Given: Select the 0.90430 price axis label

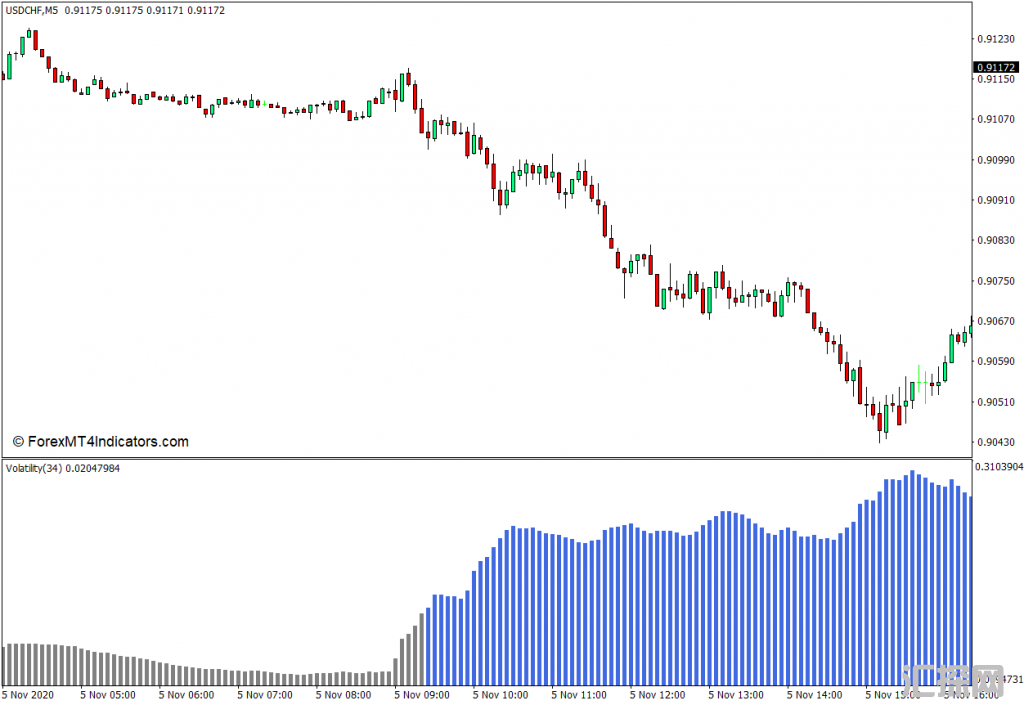Looking at the screenshot, I should (996, 442).
